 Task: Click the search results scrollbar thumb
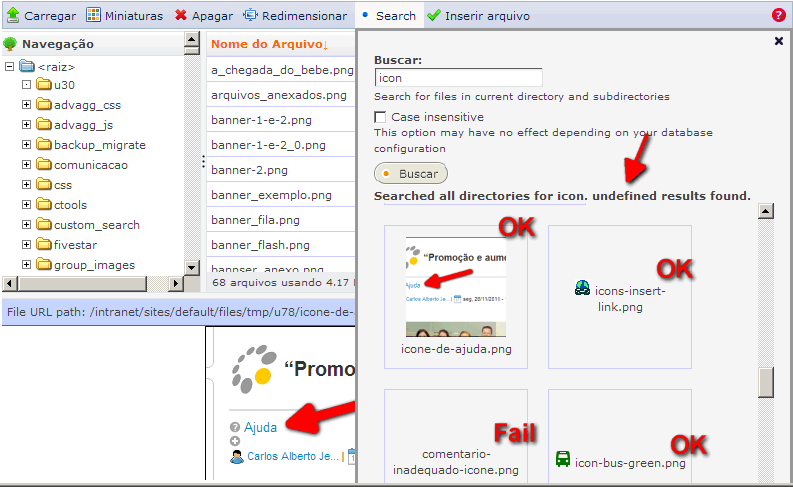766,383
